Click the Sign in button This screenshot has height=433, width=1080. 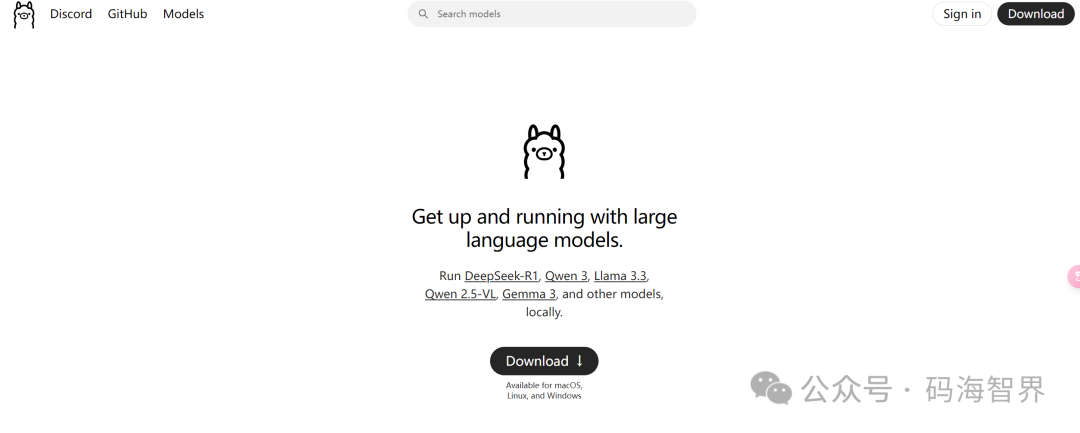(x=962, y=14)
